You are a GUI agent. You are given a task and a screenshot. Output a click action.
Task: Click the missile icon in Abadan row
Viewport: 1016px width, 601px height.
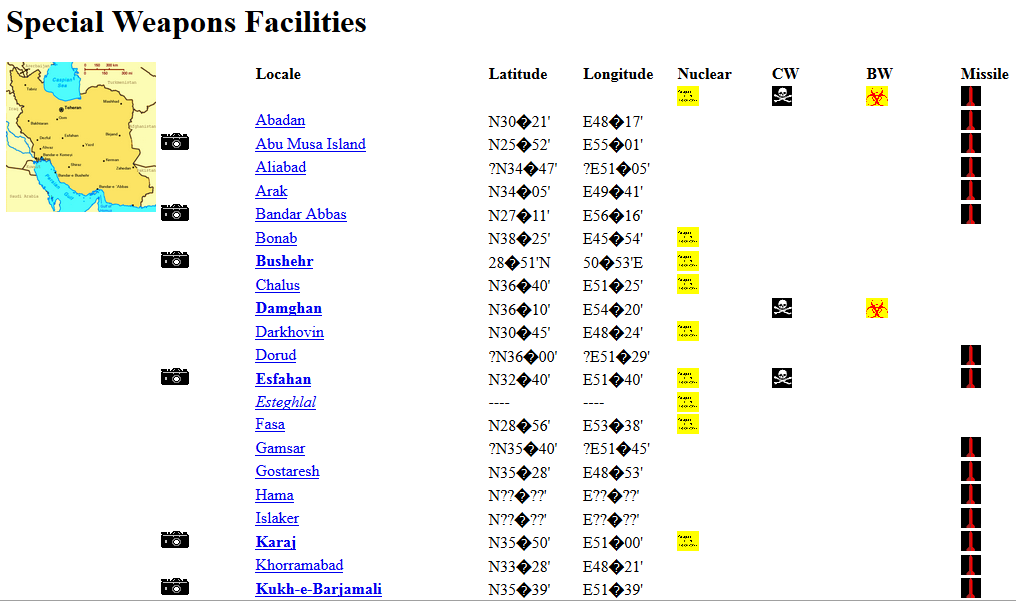tap(970, 120)
